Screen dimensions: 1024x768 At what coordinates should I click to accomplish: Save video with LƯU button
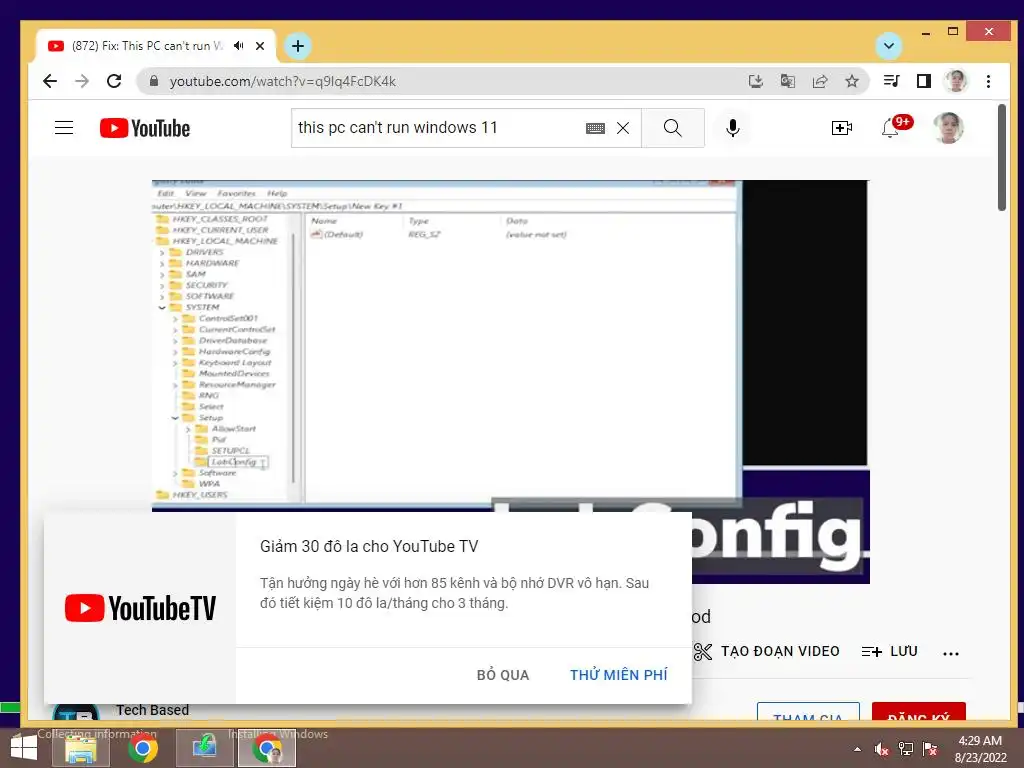click(889, 651)
